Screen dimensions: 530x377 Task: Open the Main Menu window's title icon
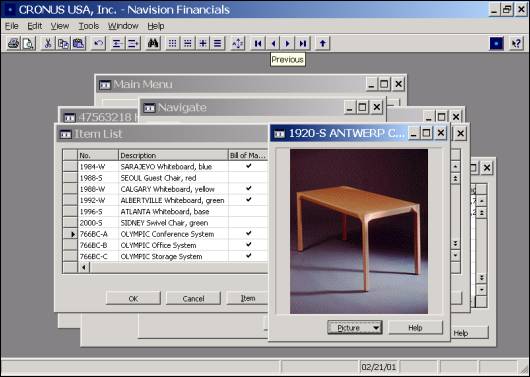[105, 85]
